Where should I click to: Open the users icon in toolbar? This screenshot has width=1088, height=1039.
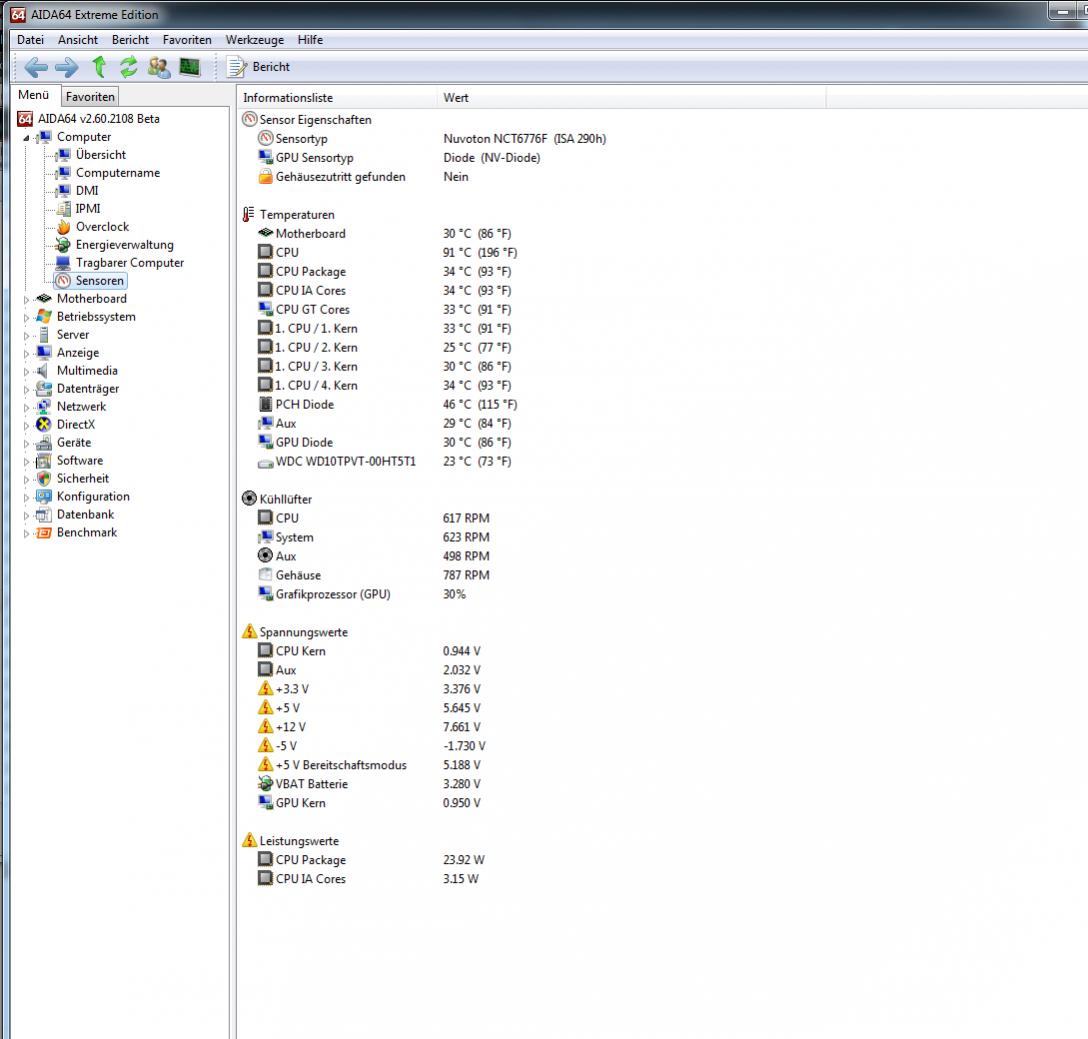(x=159, y=67)
